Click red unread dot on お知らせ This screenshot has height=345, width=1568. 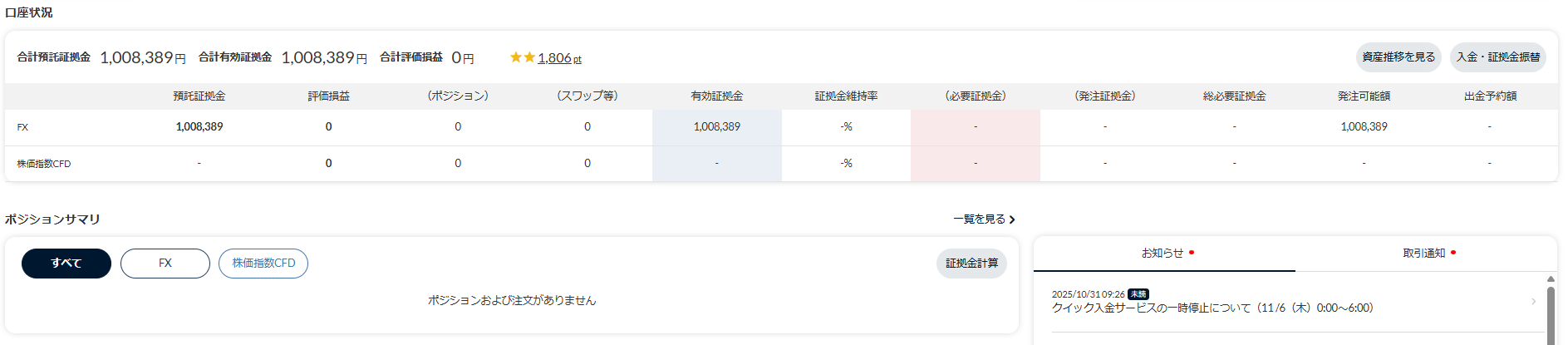click(x=1192, y=253)
